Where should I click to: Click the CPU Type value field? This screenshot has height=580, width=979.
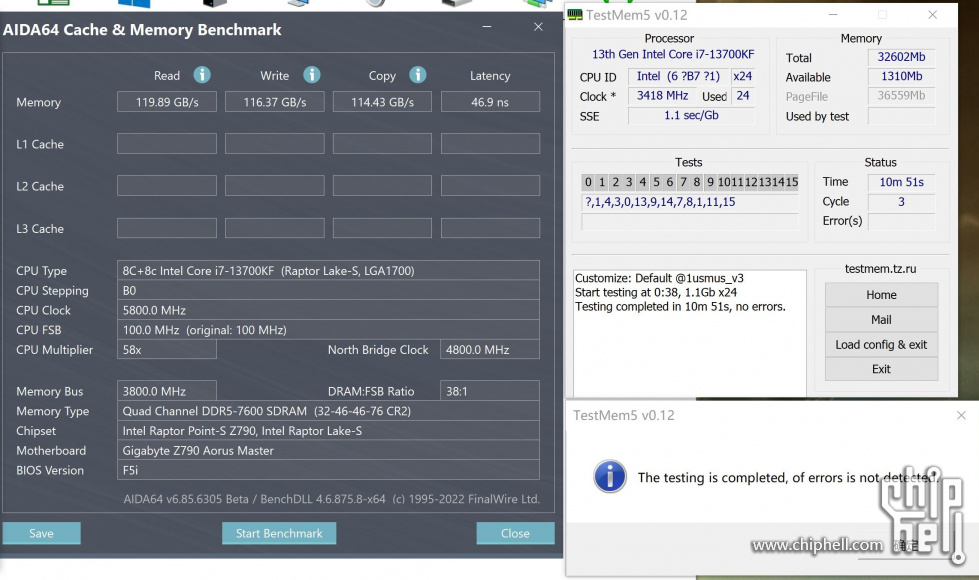coord(328,270)
